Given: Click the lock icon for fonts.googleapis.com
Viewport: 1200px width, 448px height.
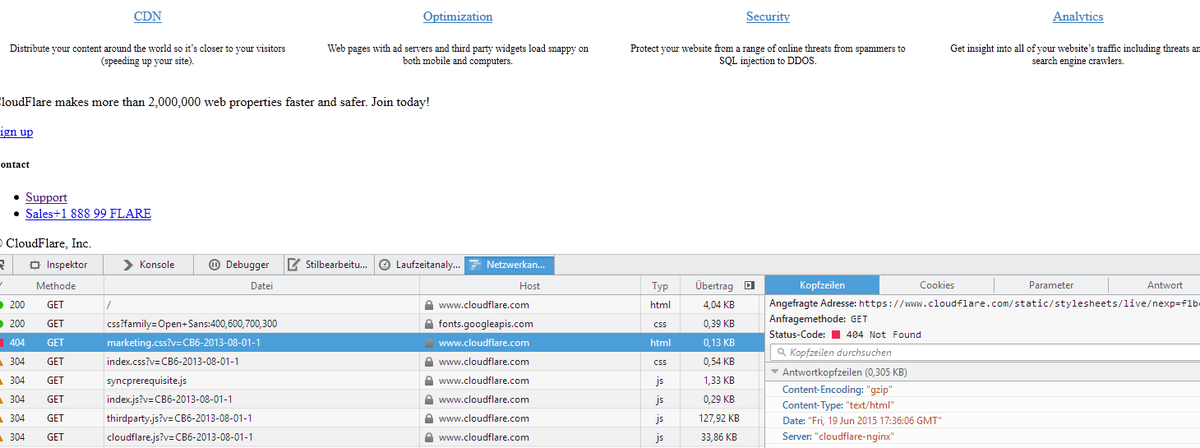Looking at the screenshot, I should (x=429, y=324).
